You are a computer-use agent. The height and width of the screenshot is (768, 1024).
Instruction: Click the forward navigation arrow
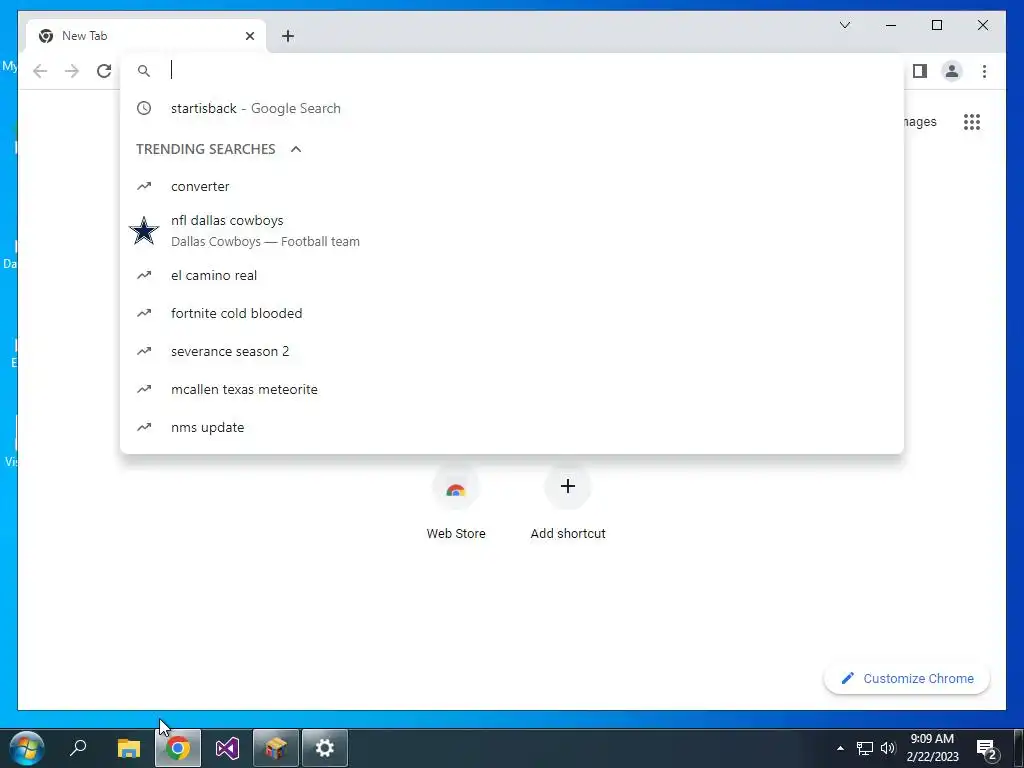[72, 71]
